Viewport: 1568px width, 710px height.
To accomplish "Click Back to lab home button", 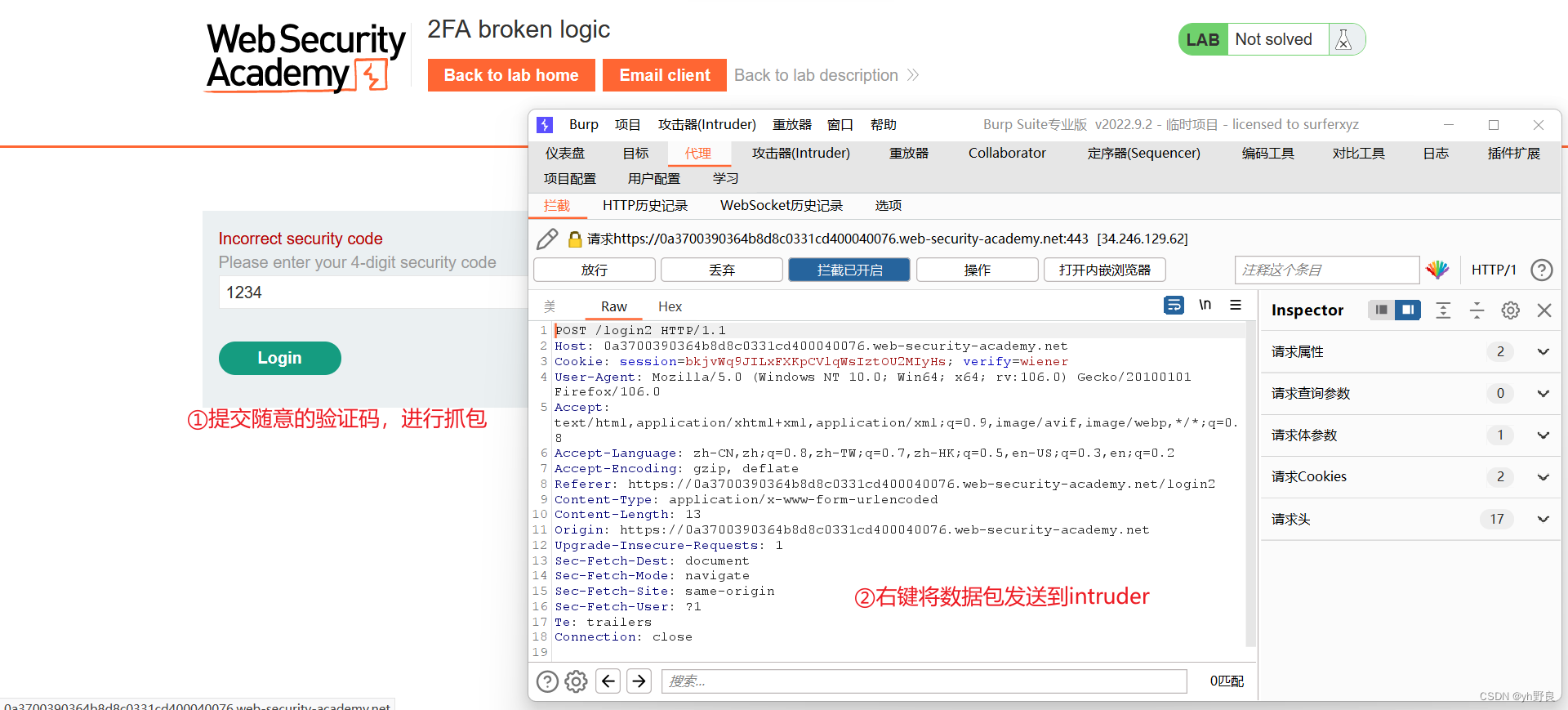I will [x=511, y=75].
